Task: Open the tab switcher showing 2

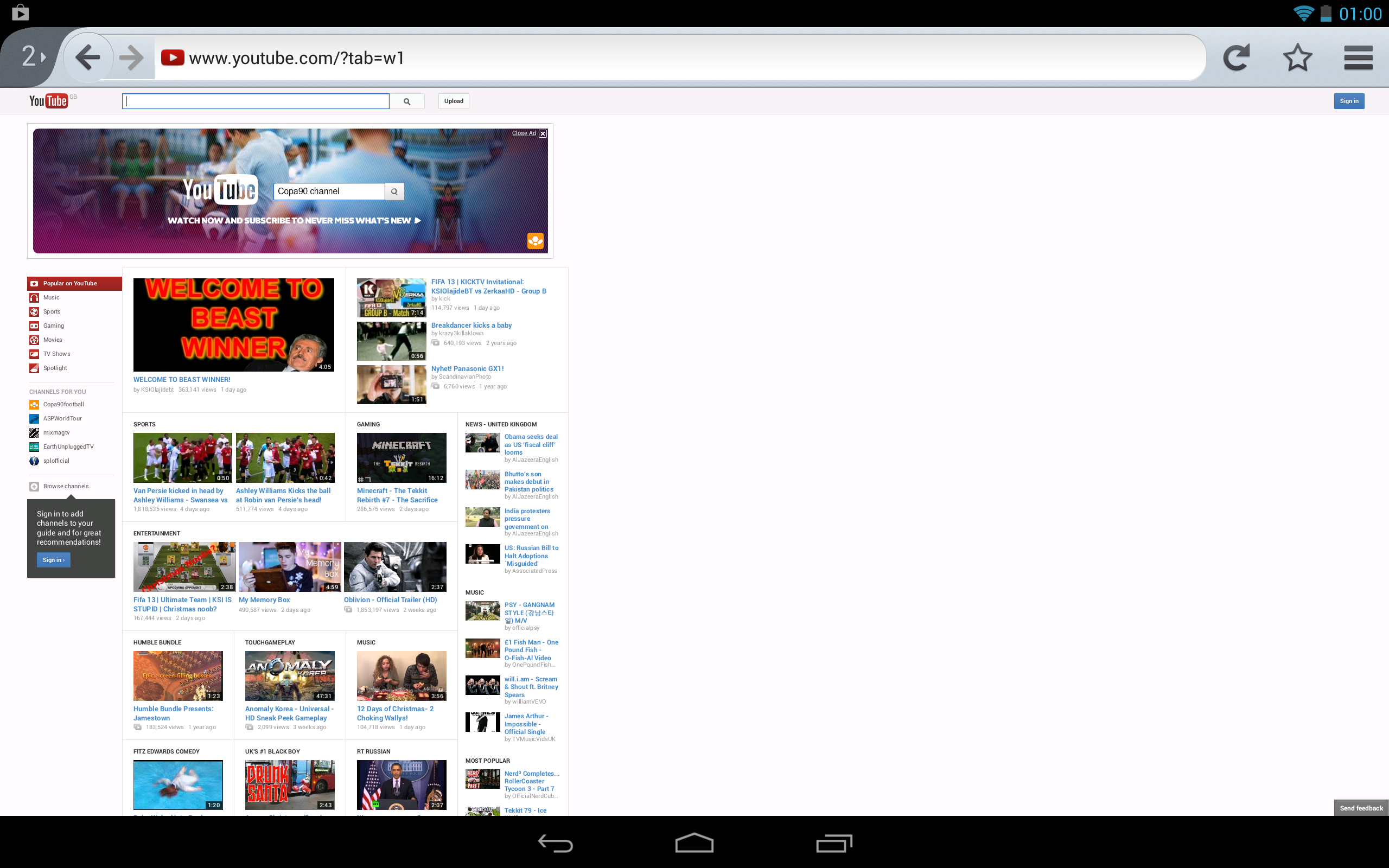Action: pyautogui.click(x=33, y=56)
